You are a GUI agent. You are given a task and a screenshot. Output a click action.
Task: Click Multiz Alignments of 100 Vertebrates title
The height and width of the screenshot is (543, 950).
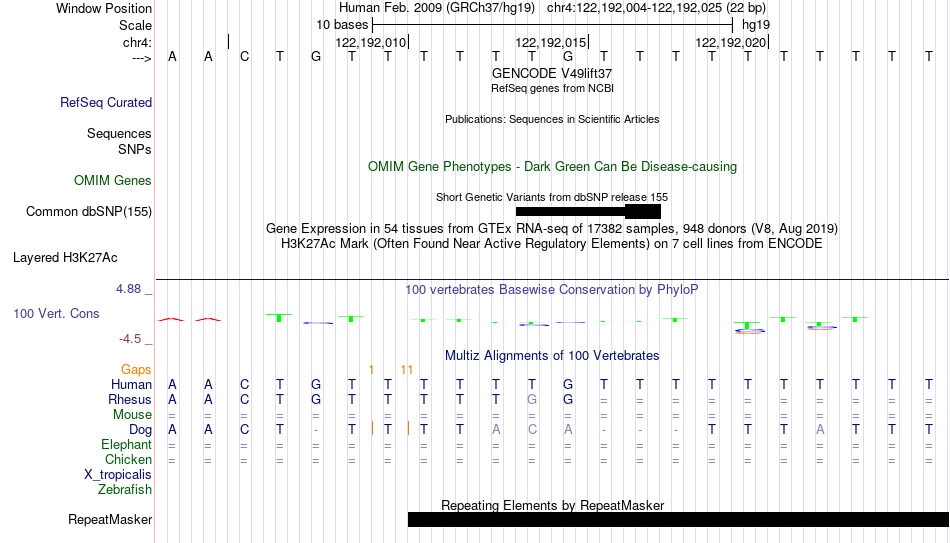(x=552, y=356)
